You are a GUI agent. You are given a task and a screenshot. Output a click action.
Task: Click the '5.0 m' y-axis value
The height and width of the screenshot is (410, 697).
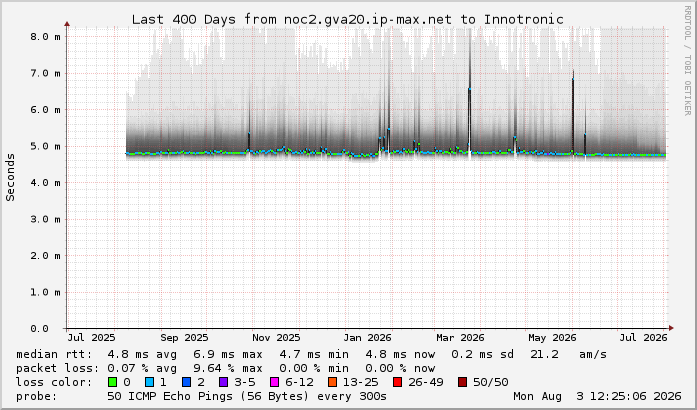[45, 146]
